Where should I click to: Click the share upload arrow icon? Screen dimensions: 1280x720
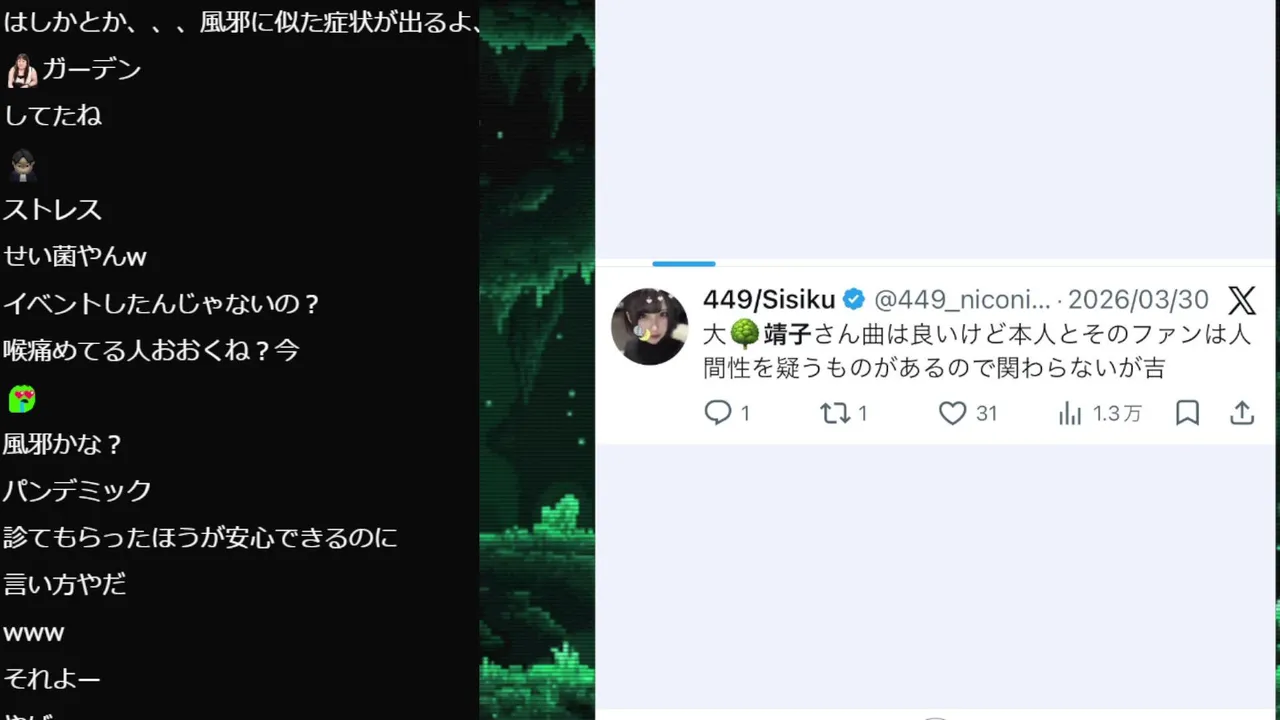[1242, 412]
